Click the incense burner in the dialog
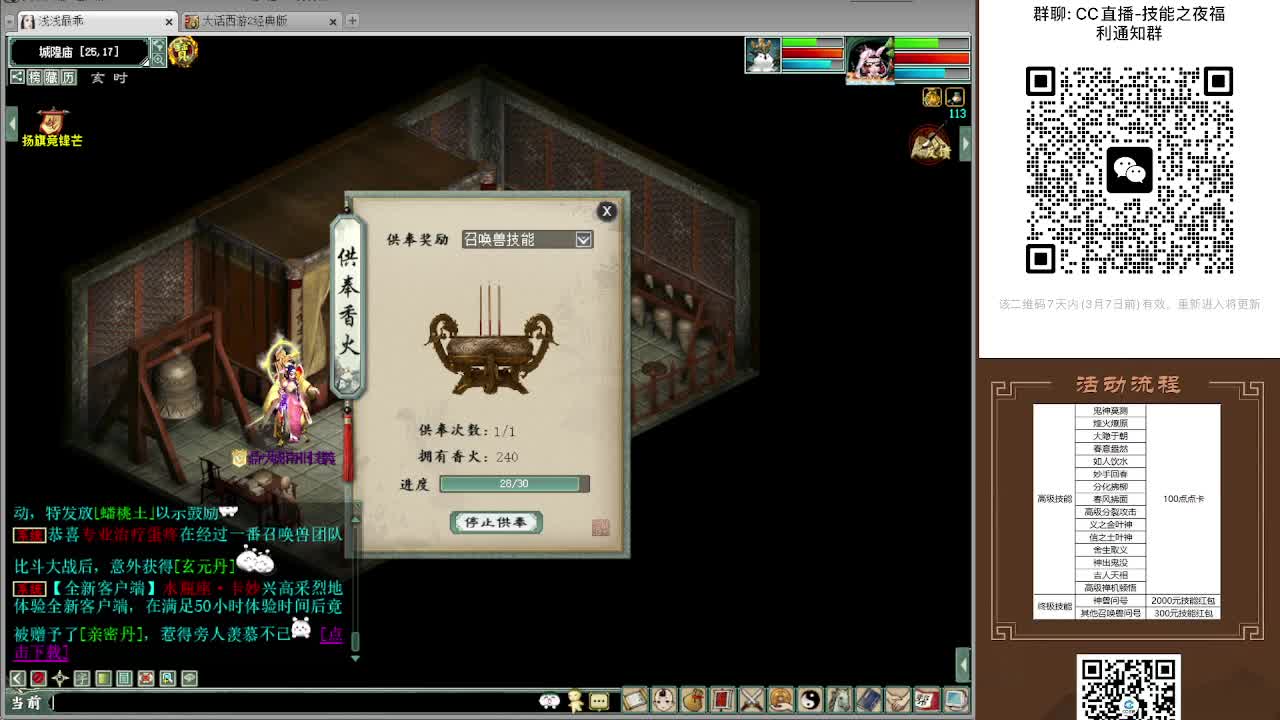This screenshot has height=720, width=1280. [x=491, y=343]
